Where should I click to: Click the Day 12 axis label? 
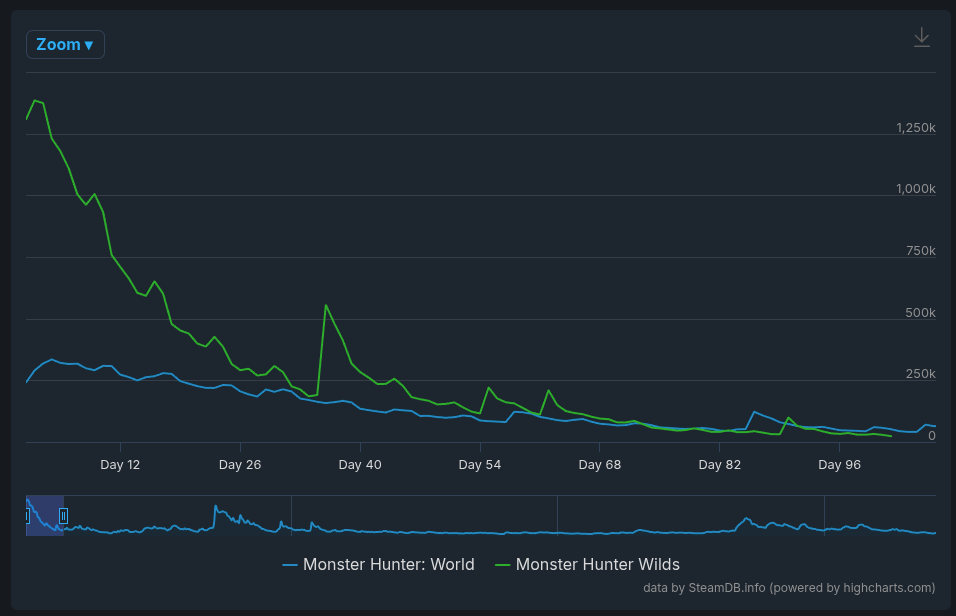point(120,465)
